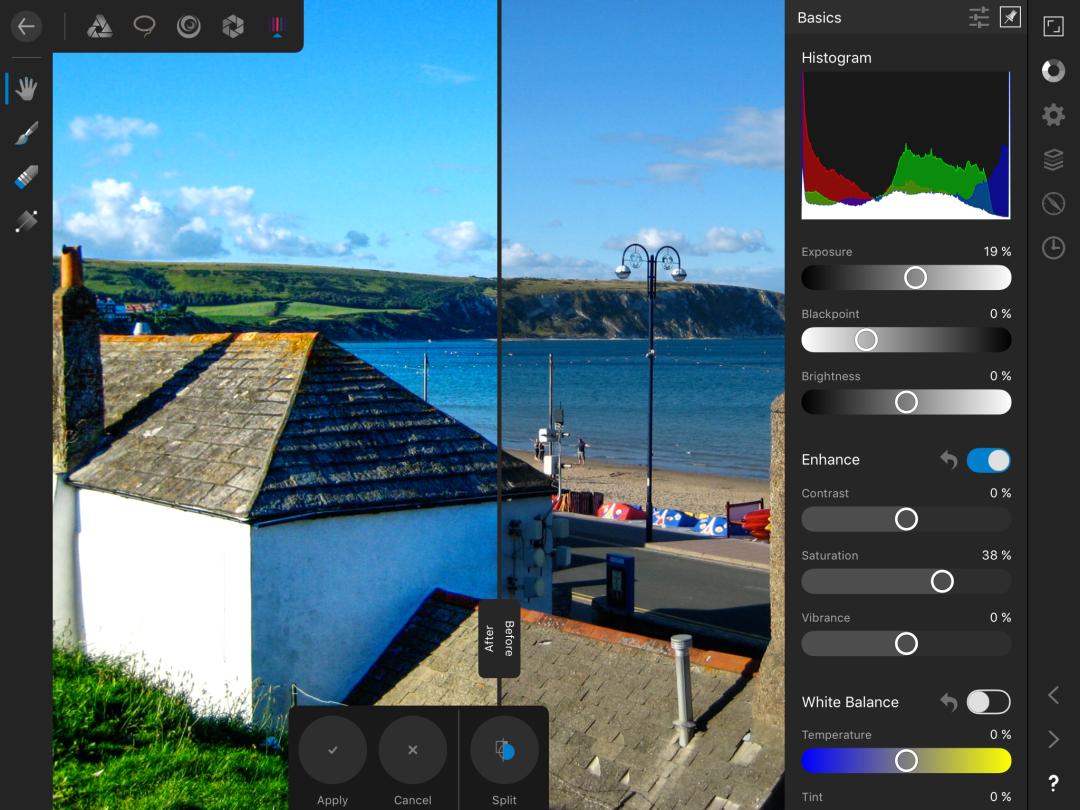
Task: Select the hand View tool
Action: pyautogui.click(x=26, y=89)
